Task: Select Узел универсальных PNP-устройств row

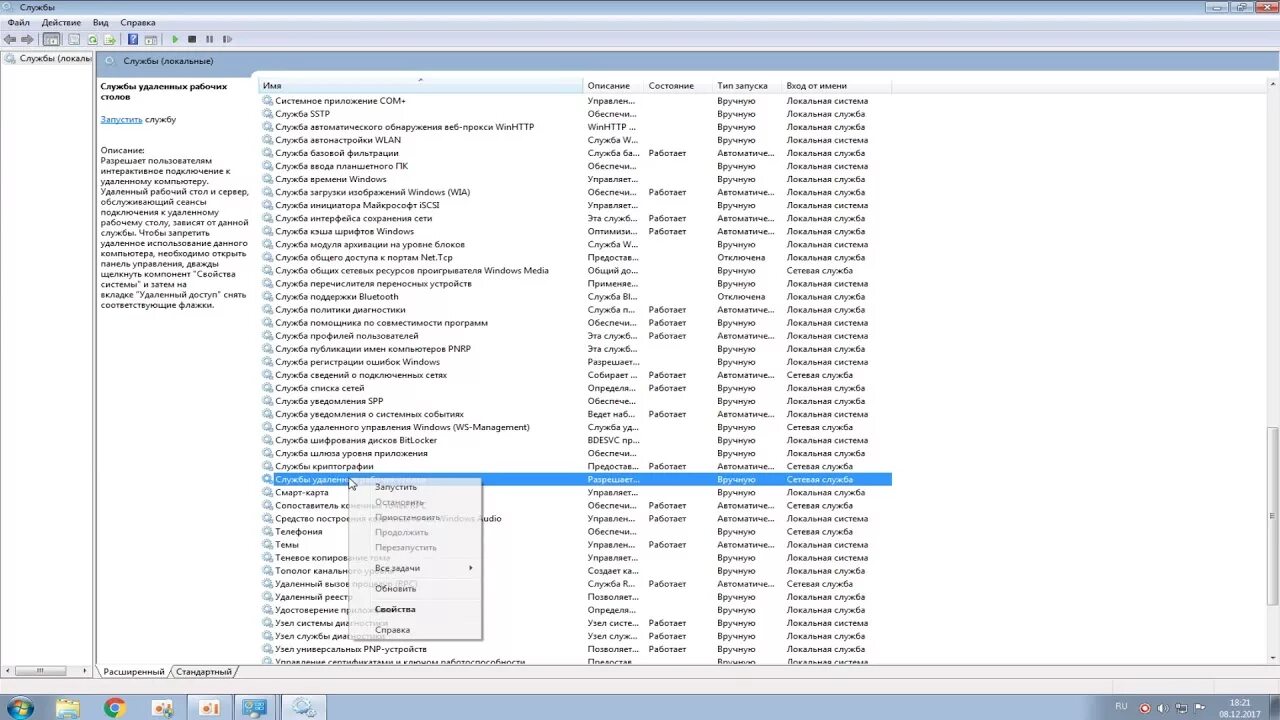Action: pyautogui.click(x=576, y=649)
